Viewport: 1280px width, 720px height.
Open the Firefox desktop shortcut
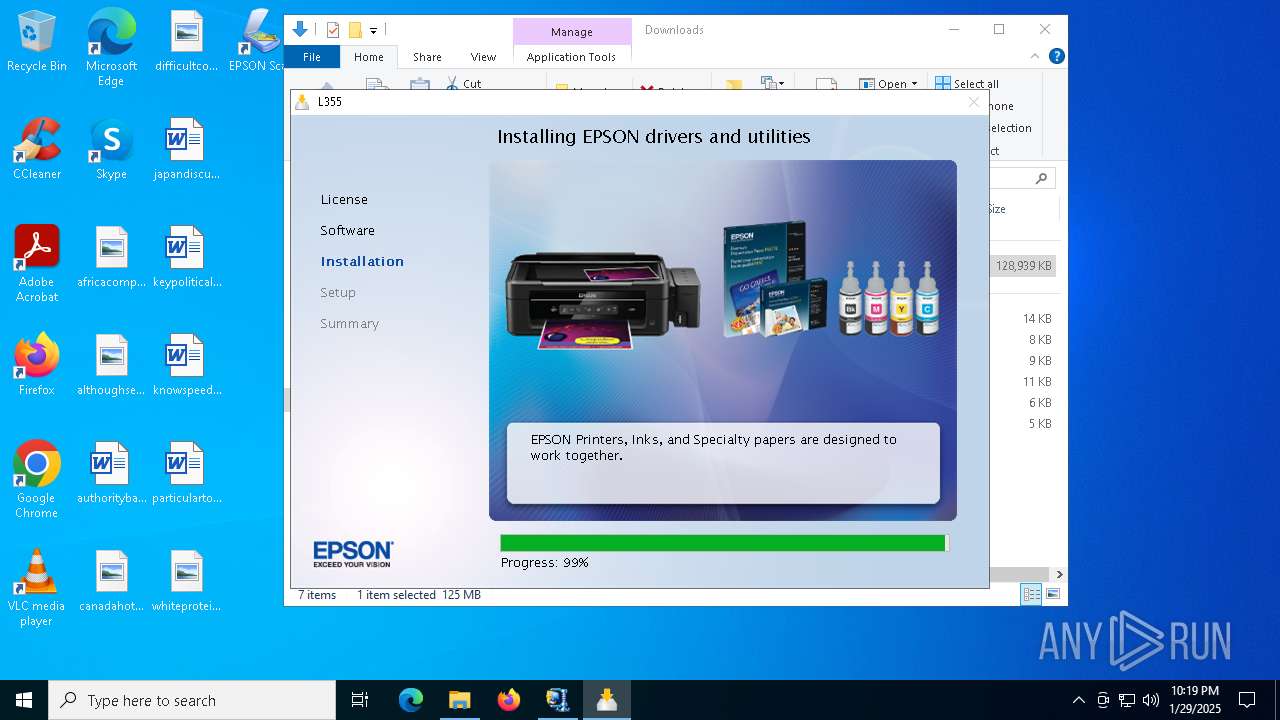point(37,365)
